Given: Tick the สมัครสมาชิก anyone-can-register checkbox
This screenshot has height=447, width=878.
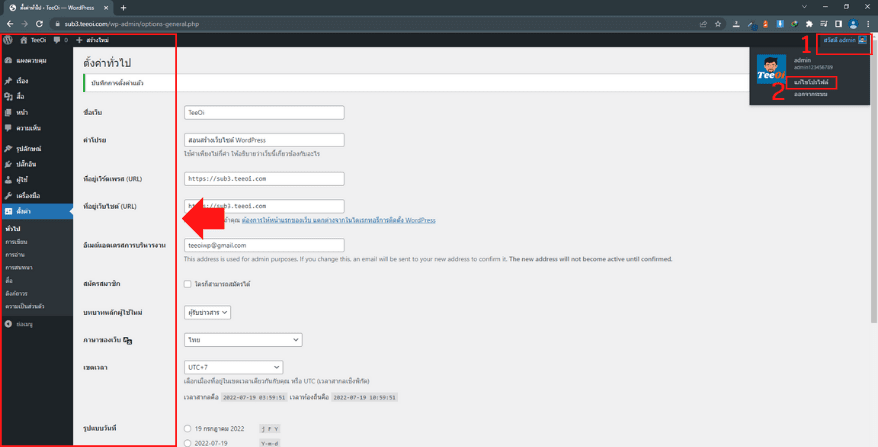Looking at the screenshot, I should (x=188, y=284).
